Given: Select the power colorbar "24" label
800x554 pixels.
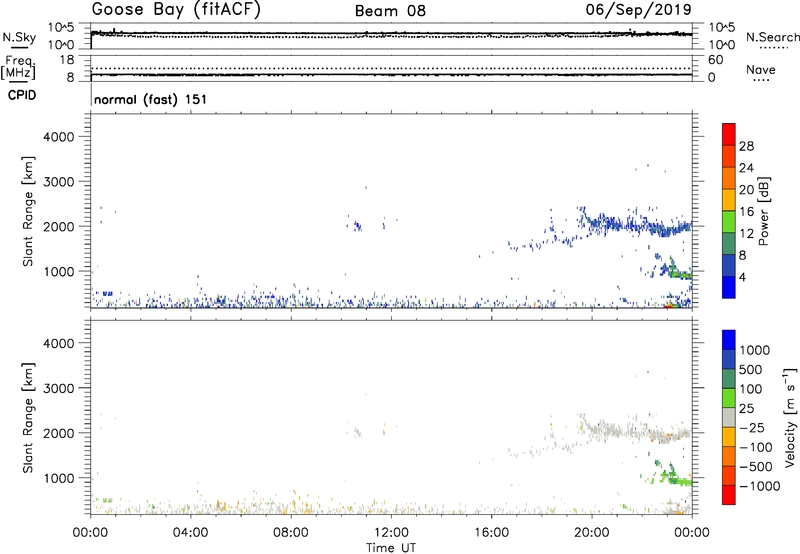Looking at the screenshot, I should tap(746, 168).
